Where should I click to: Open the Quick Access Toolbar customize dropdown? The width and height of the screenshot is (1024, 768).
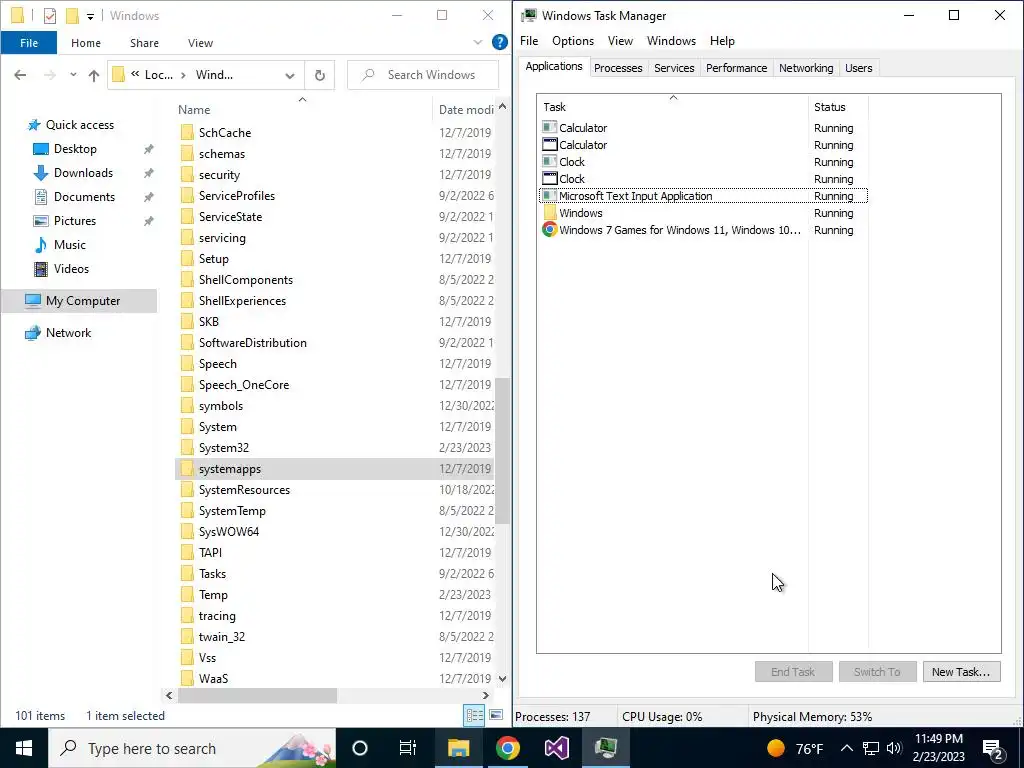(x=90, y=16)
